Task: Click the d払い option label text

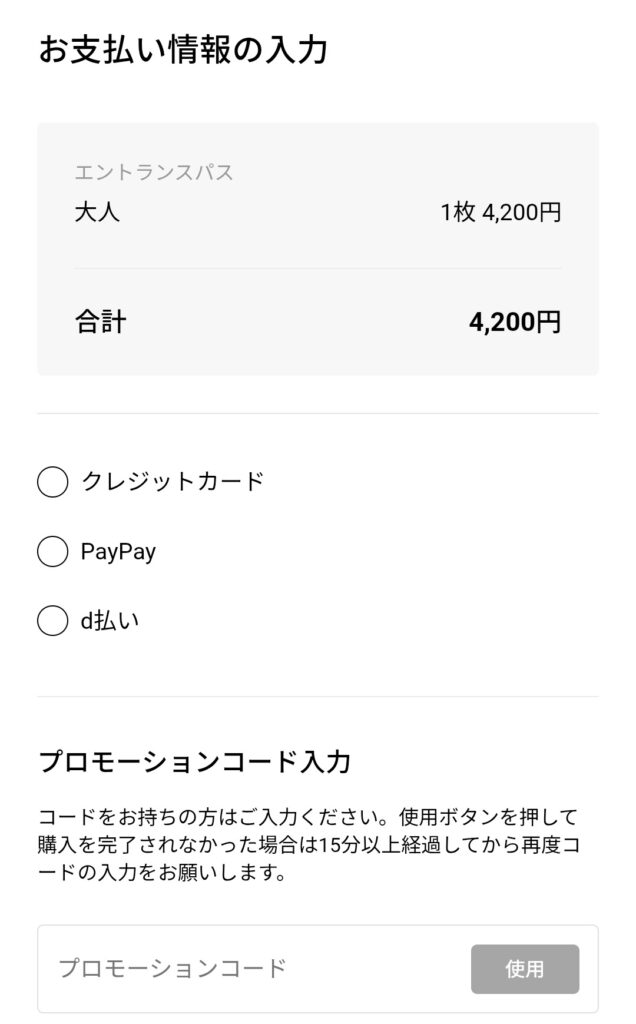Action: coord(109,621)
